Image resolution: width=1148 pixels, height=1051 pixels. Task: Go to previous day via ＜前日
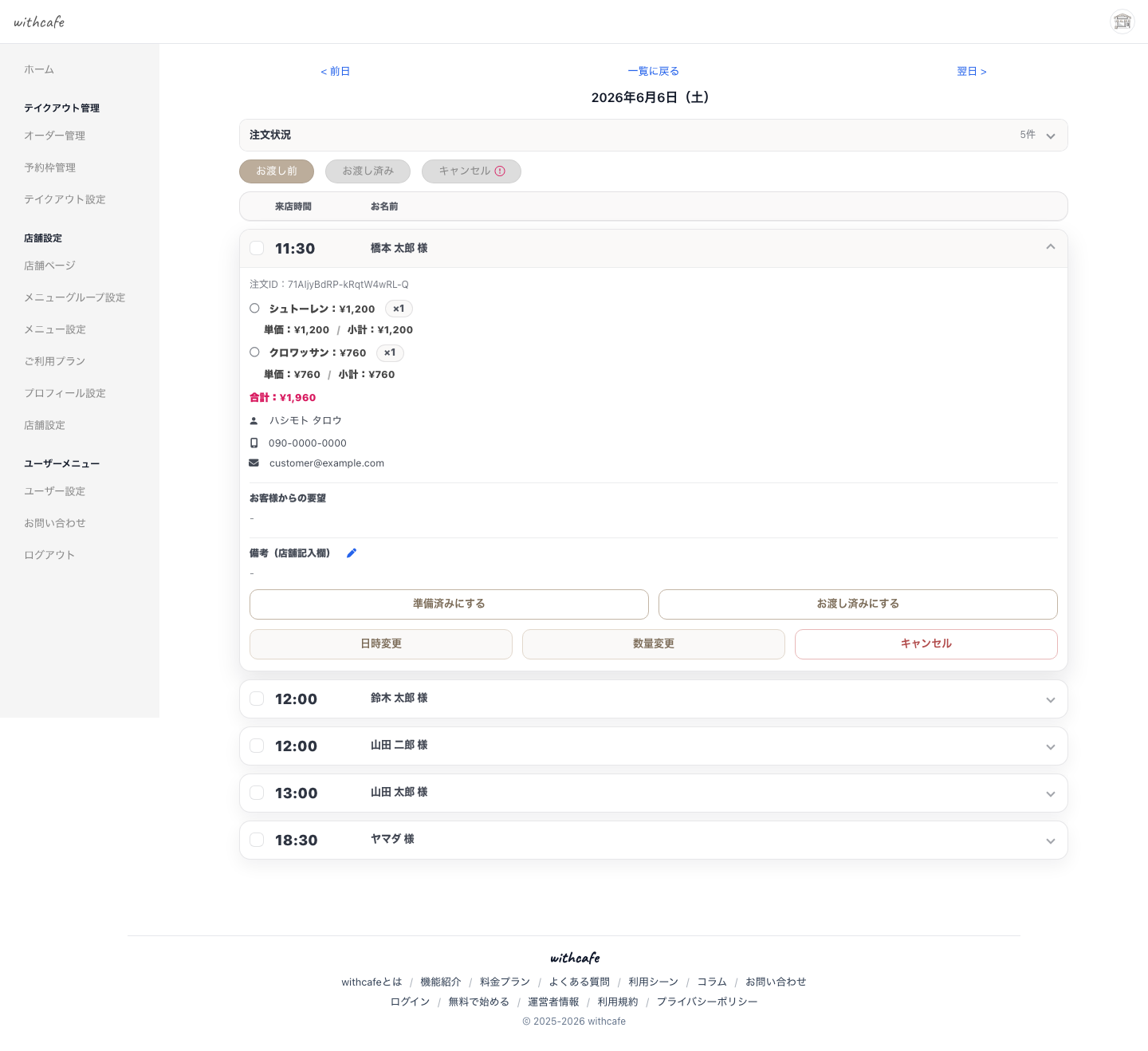click(x=335, y=71)
